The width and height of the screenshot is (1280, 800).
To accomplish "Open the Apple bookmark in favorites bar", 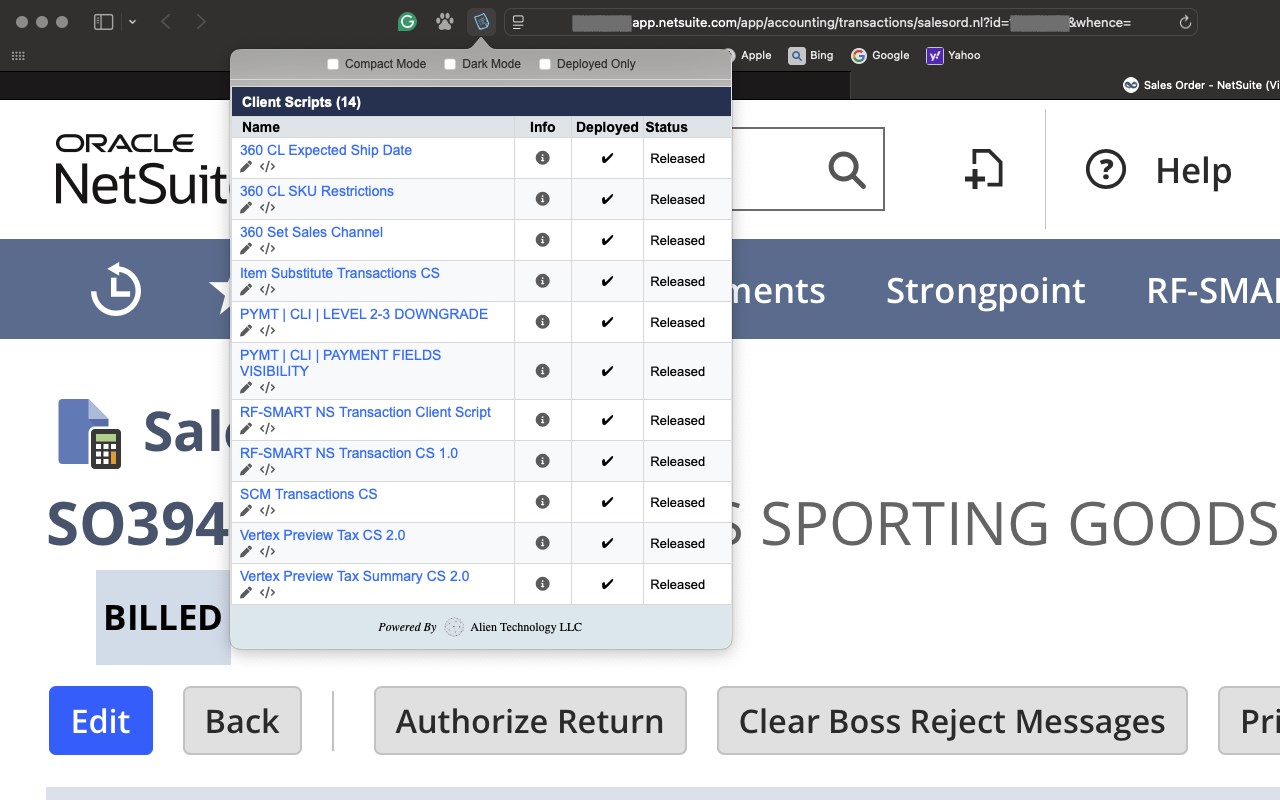I will pos(747,56).
